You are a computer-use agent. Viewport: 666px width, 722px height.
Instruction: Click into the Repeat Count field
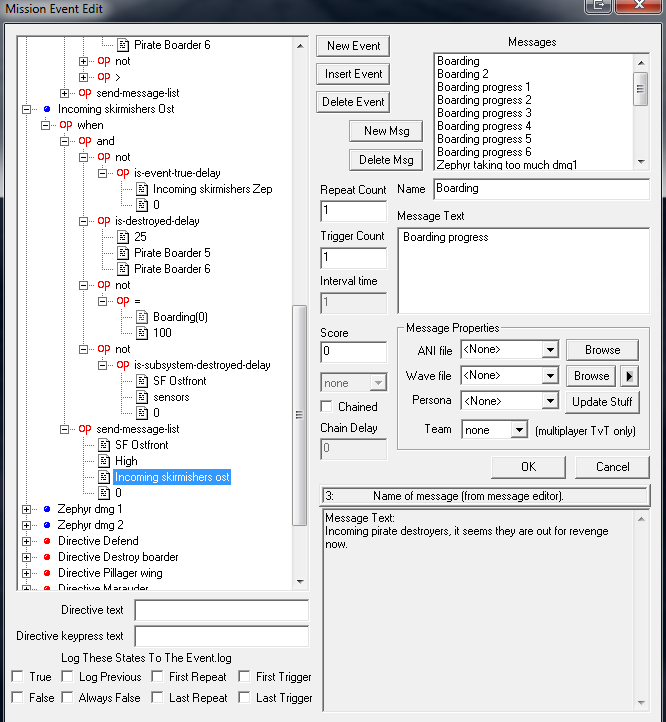coord(353,211)
